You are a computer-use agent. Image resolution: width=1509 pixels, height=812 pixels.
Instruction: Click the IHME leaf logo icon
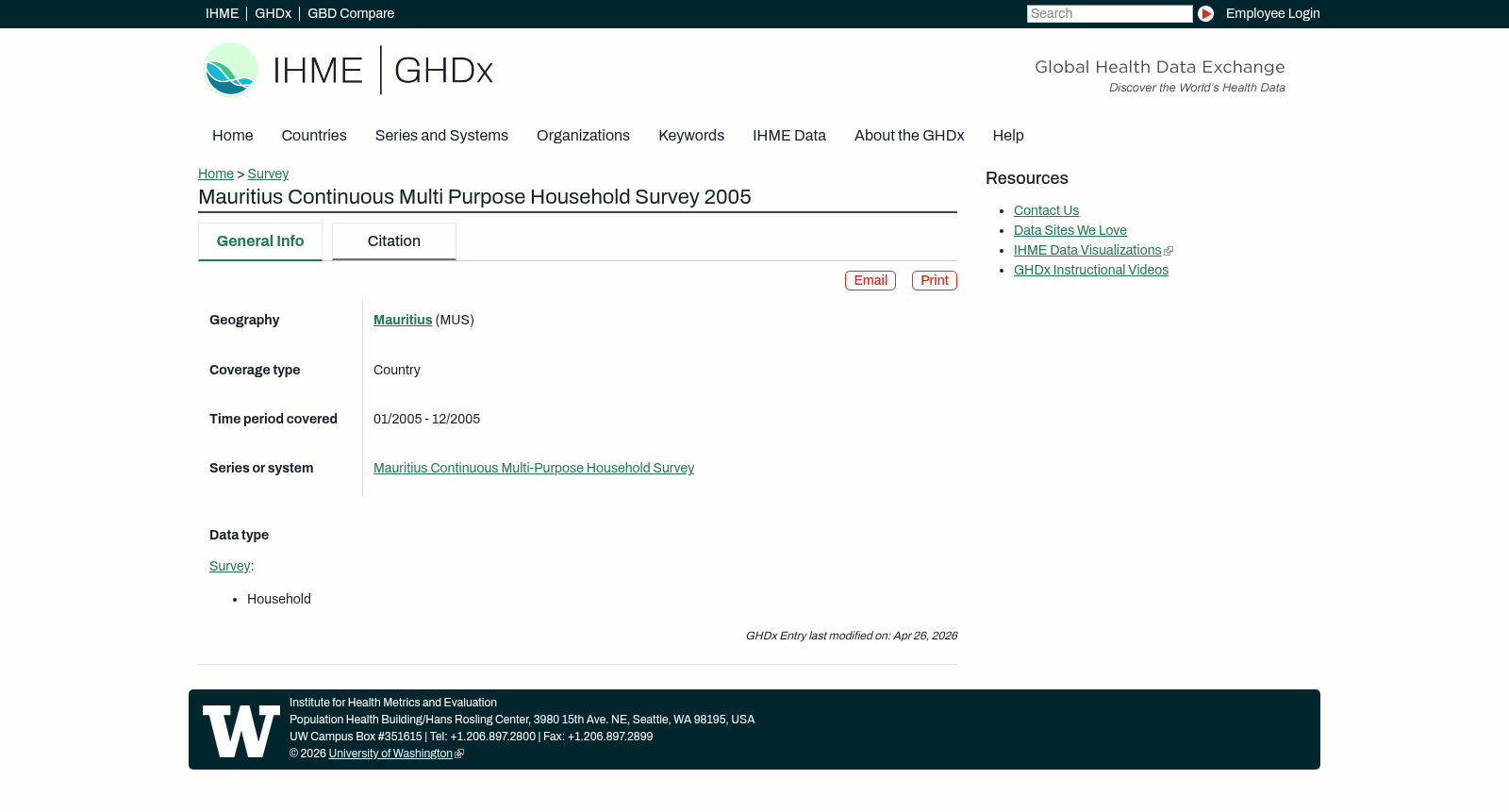tap(231, 70)
